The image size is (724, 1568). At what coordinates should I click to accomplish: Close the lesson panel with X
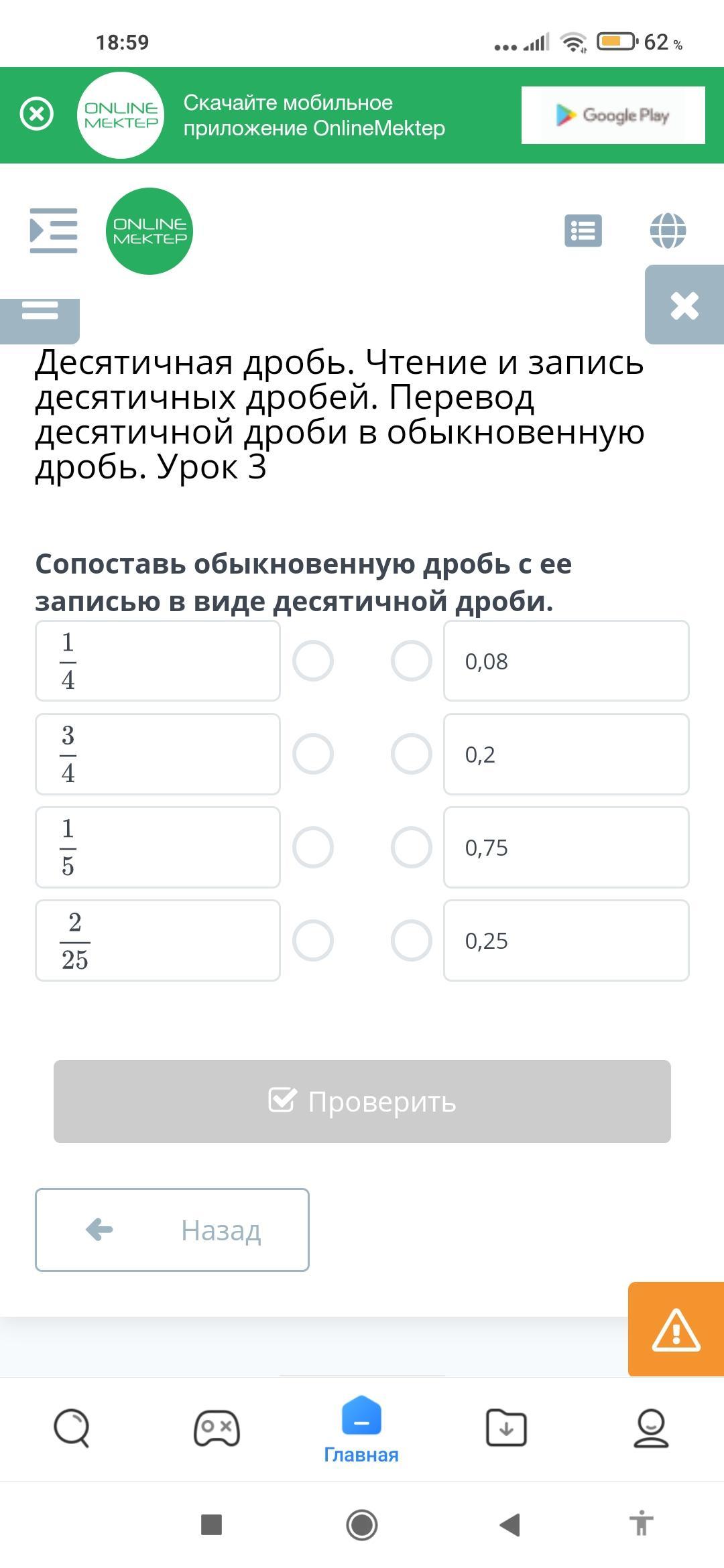(x=684, y=306)
